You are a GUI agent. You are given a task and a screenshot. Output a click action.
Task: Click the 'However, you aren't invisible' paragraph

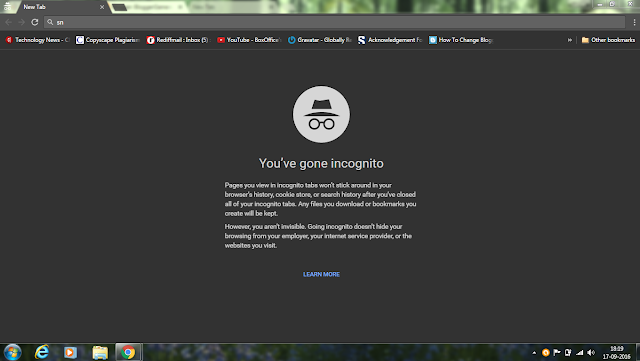318,236
